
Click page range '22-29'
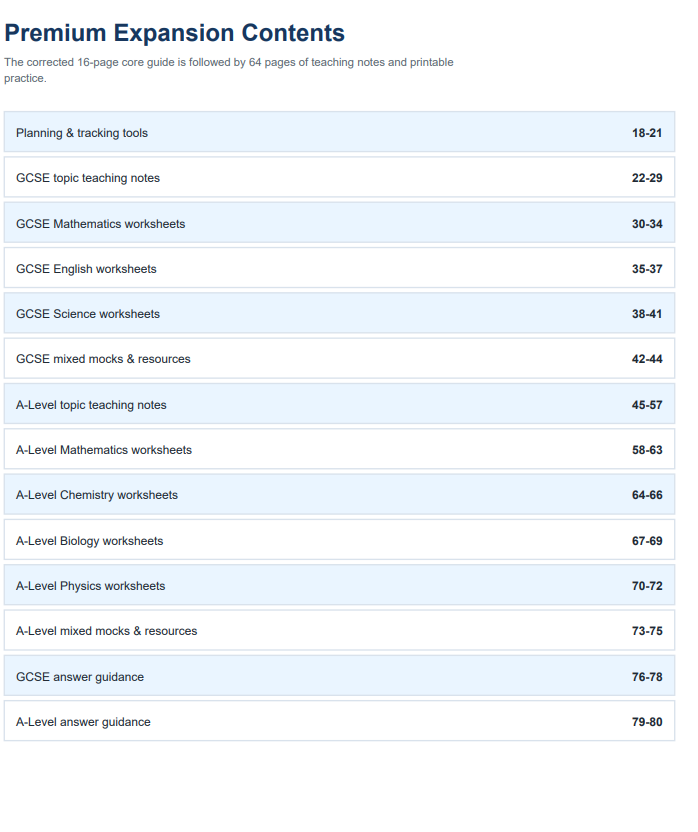pyautogui.click(x=647, y=178)
